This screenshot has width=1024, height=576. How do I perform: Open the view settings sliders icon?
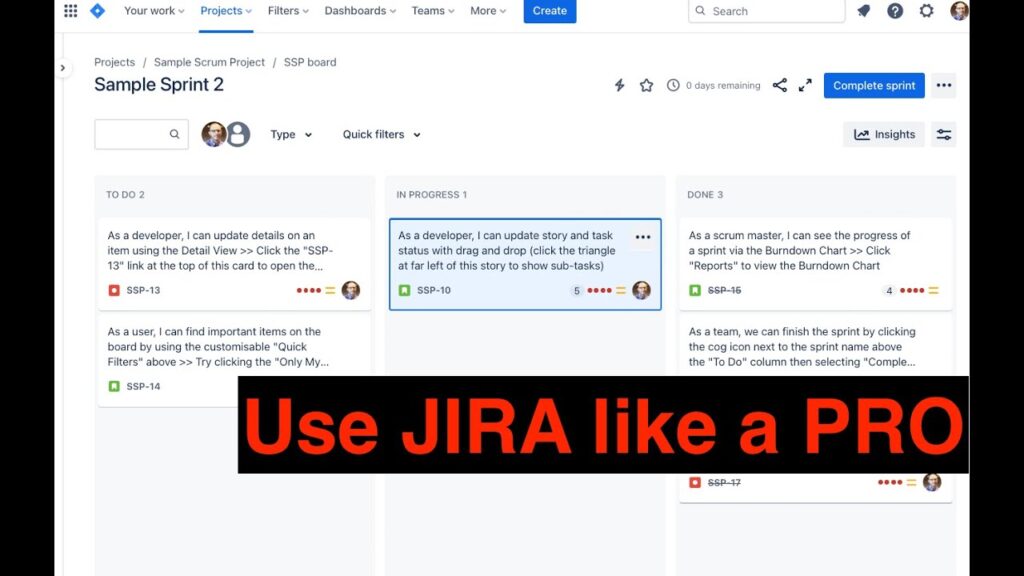(944, 135)
